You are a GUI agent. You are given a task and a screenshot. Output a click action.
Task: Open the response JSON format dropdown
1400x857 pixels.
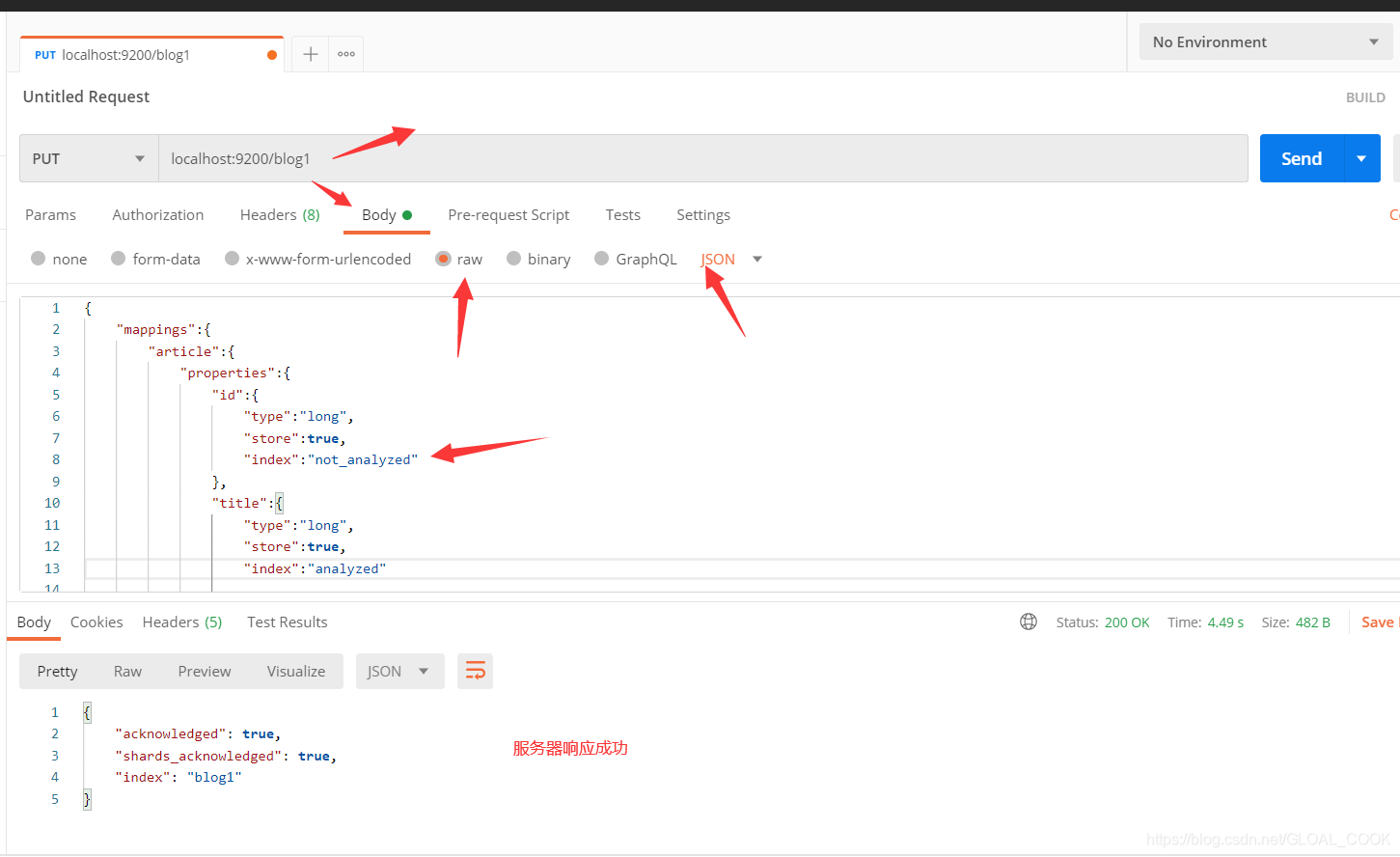pyautogui.click(x=399, y=671)
